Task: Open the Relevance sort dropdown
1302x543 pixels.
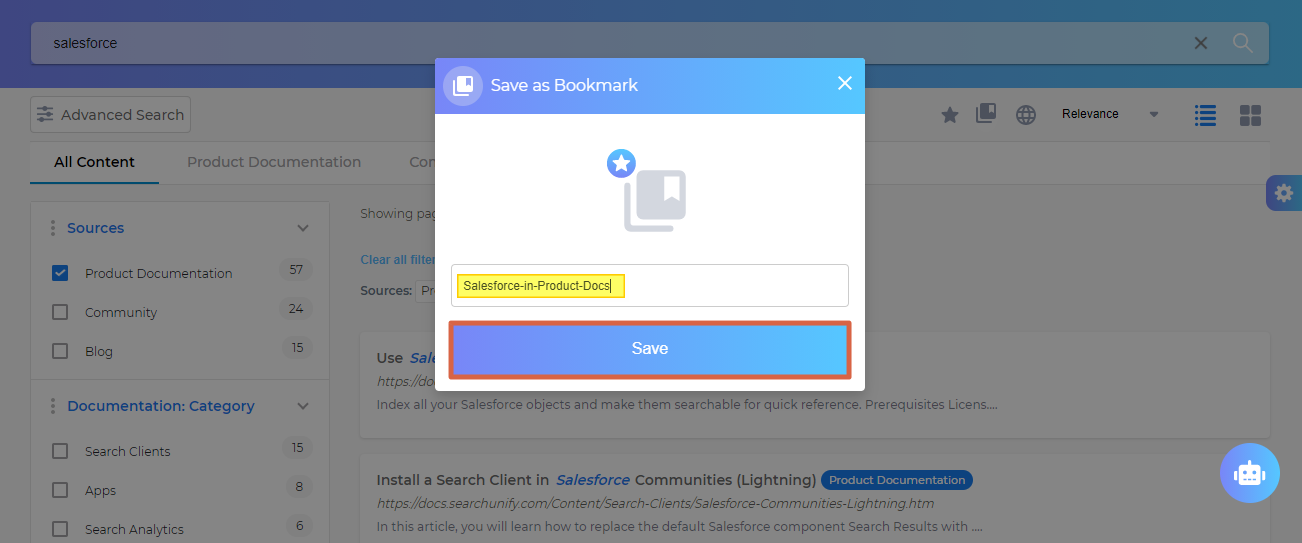Action: click(1110, 114)
